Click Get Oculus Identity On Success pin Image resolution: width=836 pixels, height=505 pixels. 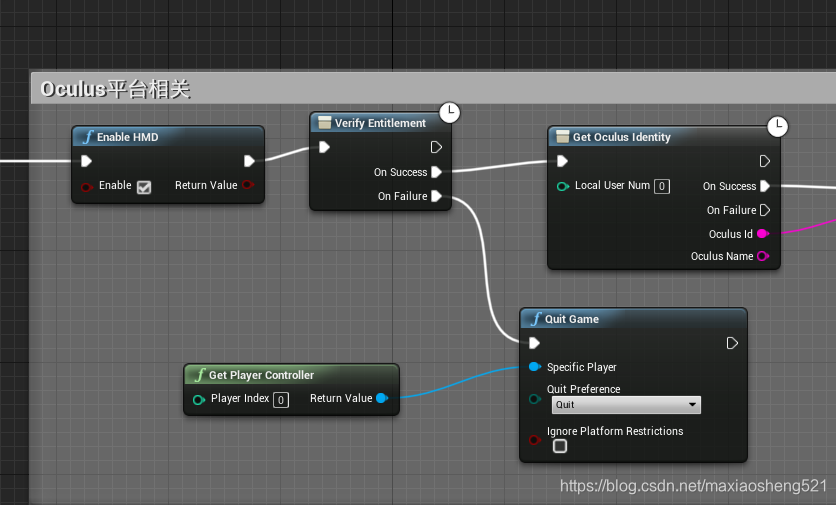(765, 186)
